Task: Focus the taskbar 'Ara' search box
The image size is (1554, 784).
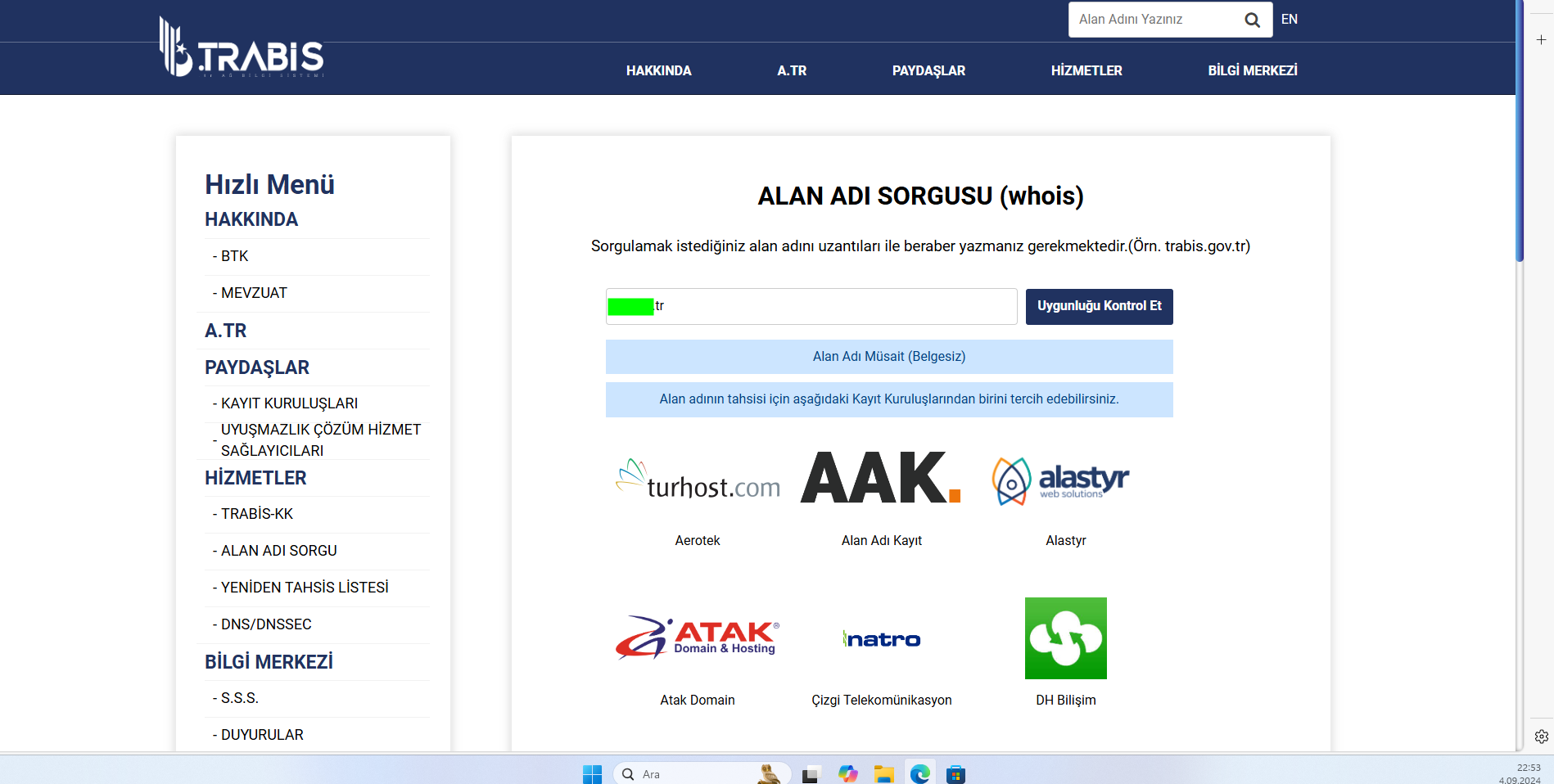Action: pos(702,774)
